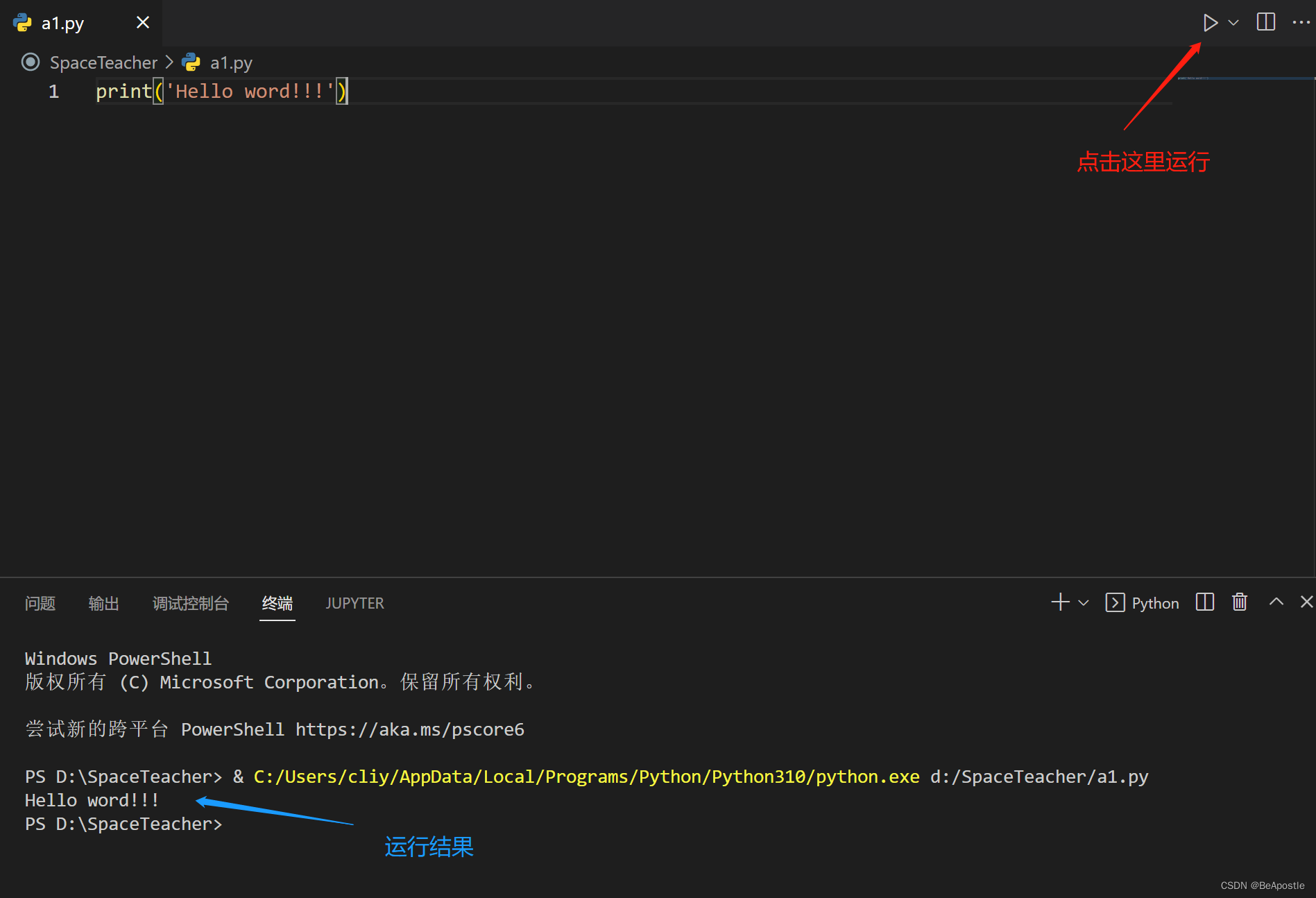Select the 终端 panel tab
The height and width of the screenshot is (898, 1316).
pyautogui.click(x=277, y=603)
